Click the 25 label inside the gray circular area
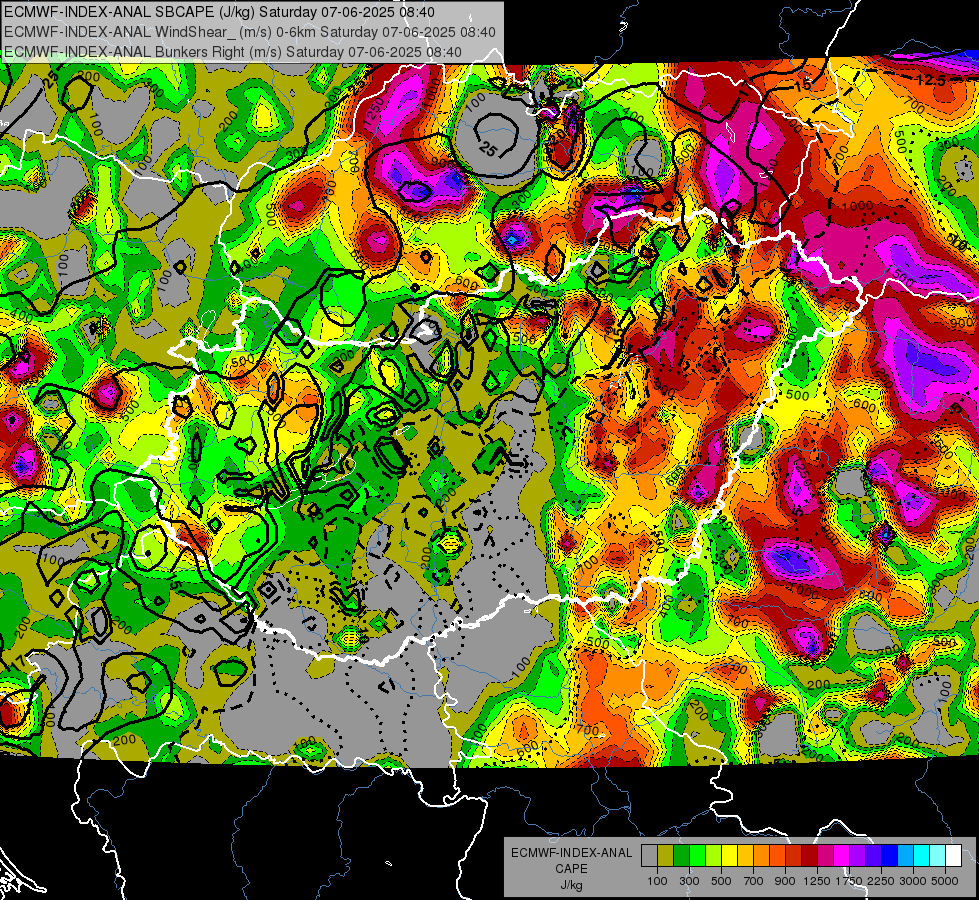 [488, 149]
